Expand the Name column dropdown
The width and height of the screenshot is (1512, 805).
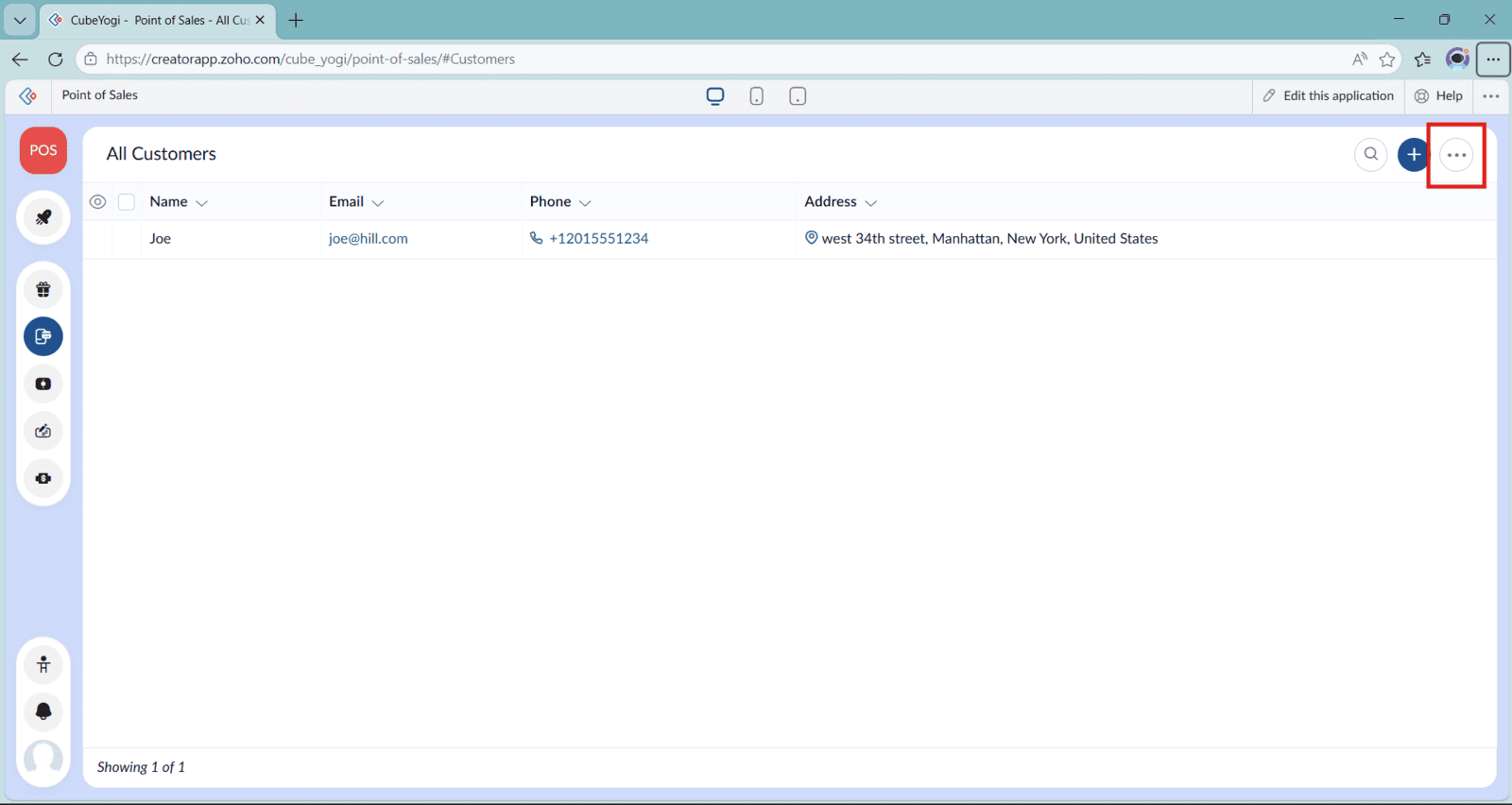[x=201, y=202]
